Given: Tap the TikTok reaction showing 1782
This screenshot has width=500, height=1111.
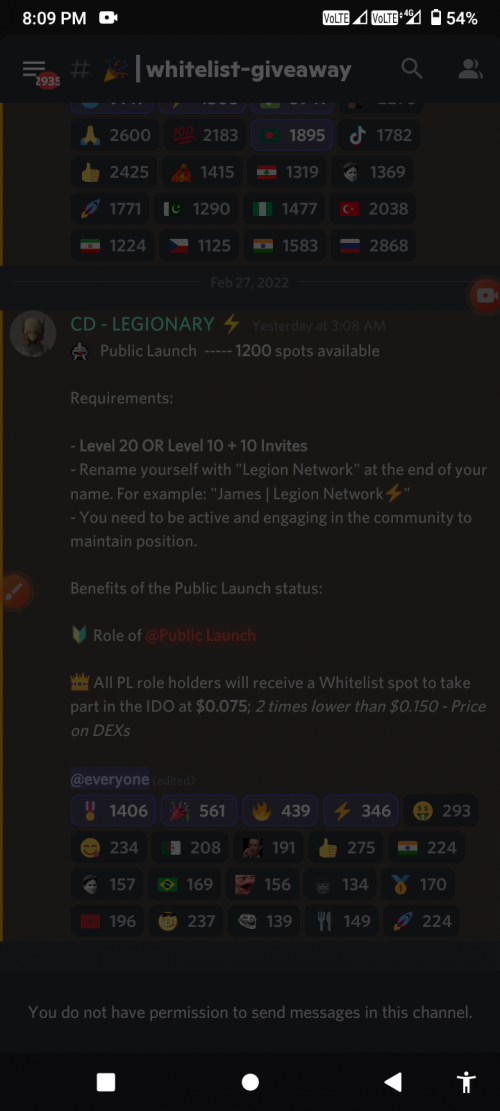Looking at the screenshot, I should tap(380, 135).
